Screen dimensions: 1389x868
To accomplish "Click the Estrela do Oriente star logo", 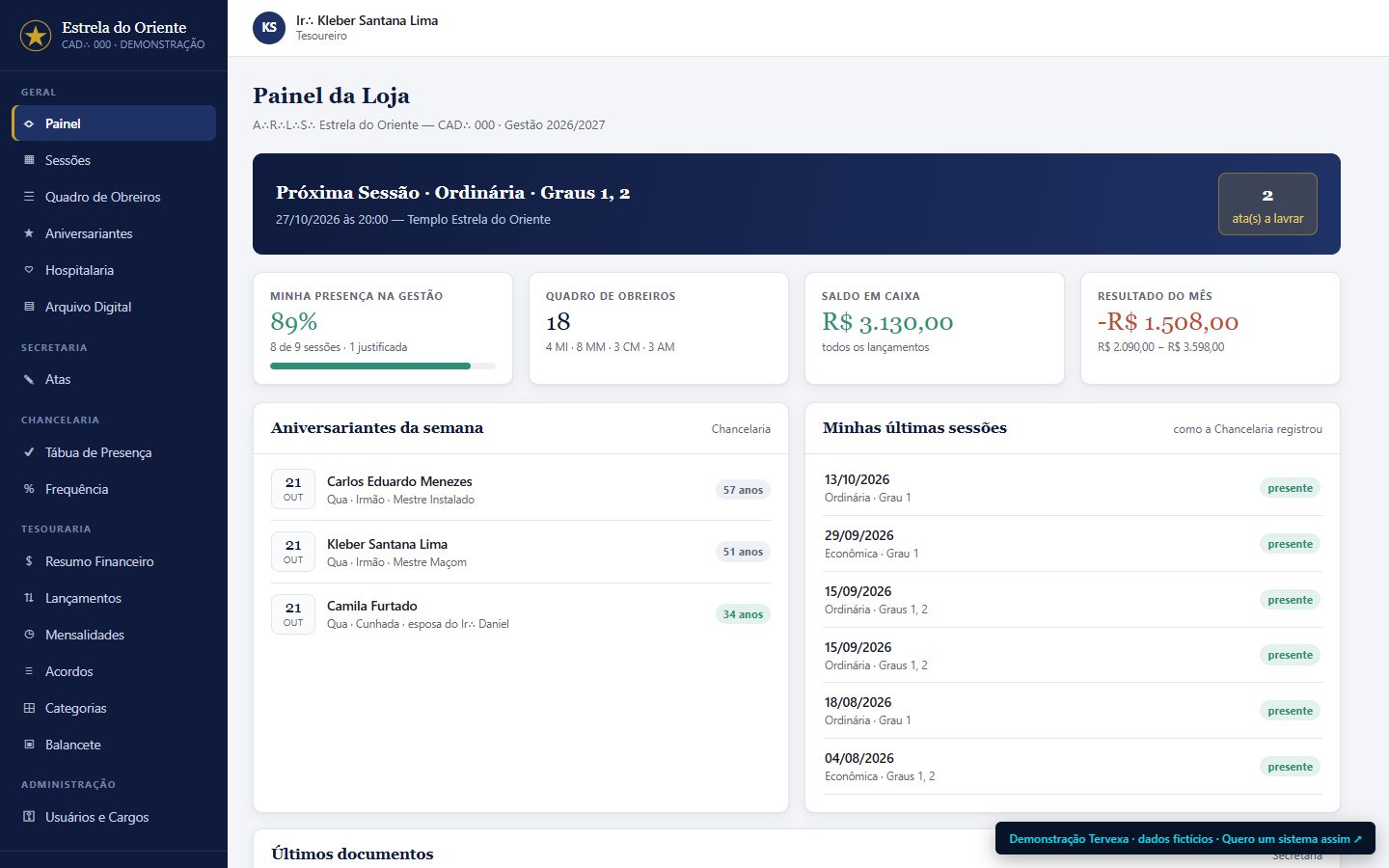I will tap(36, 36).
